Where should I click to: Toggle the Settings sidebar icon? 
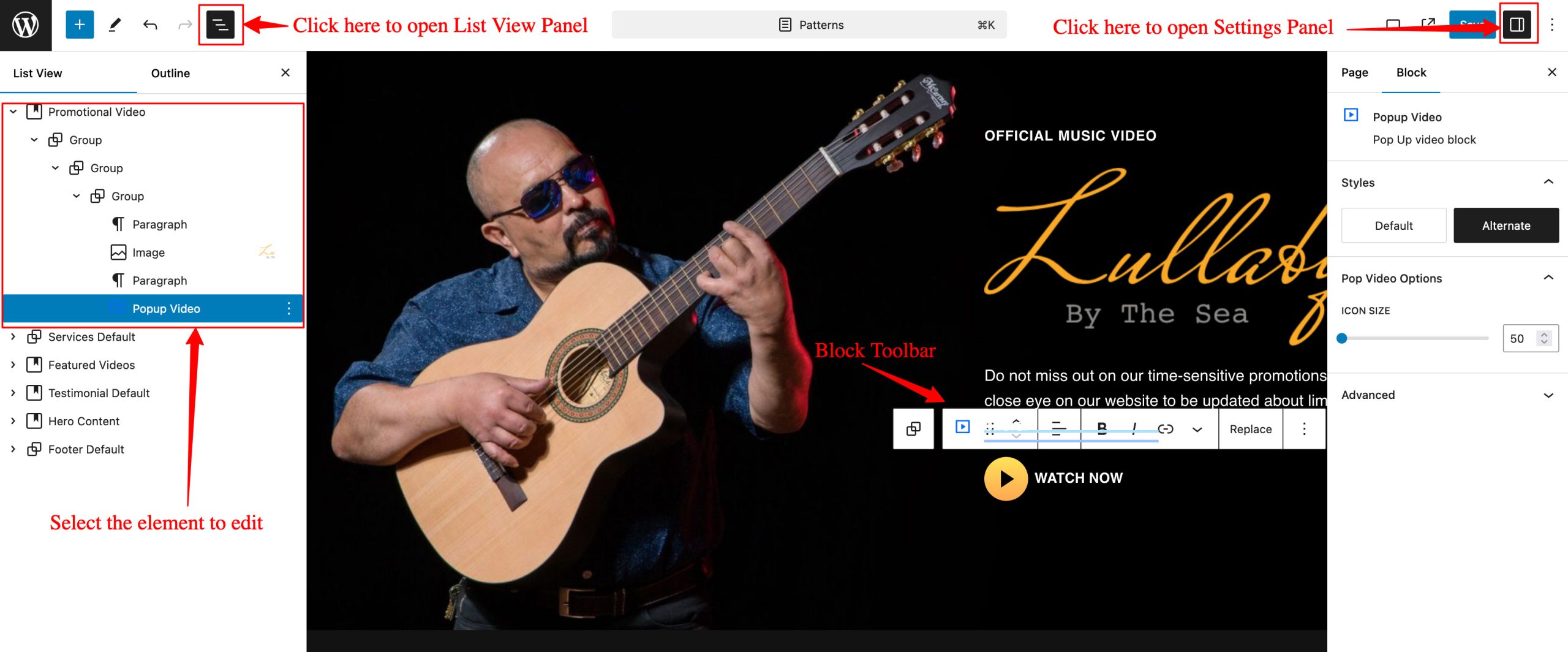1517,25
